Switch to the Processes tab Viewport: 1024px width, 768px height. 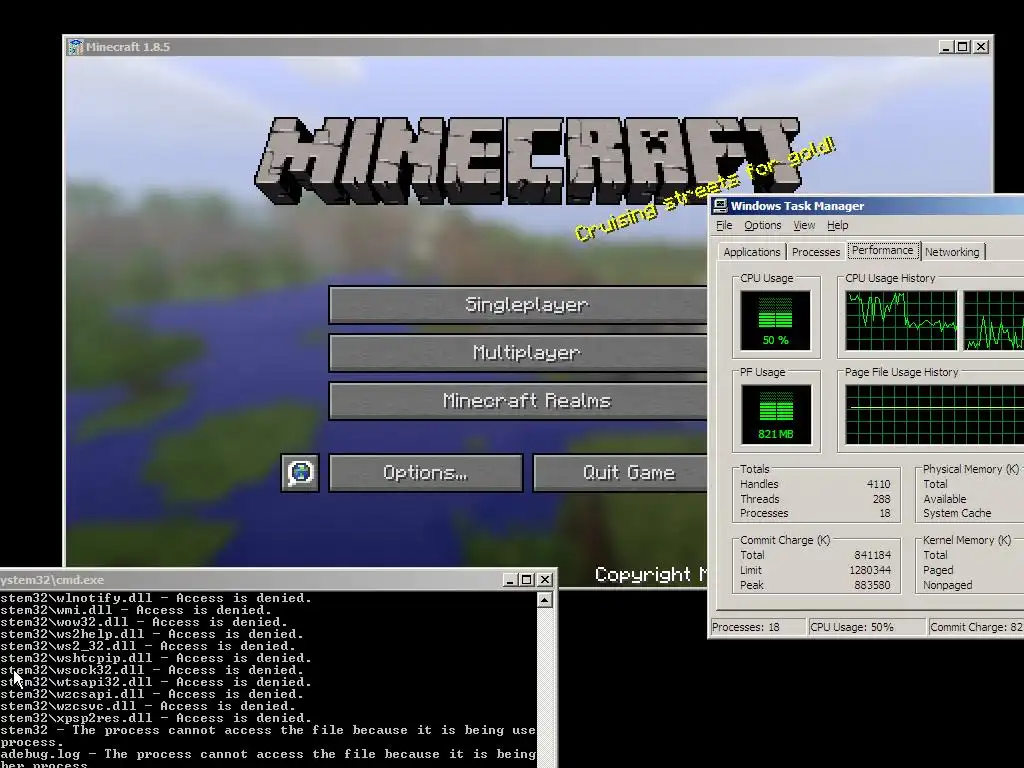[x=816, y=252]
